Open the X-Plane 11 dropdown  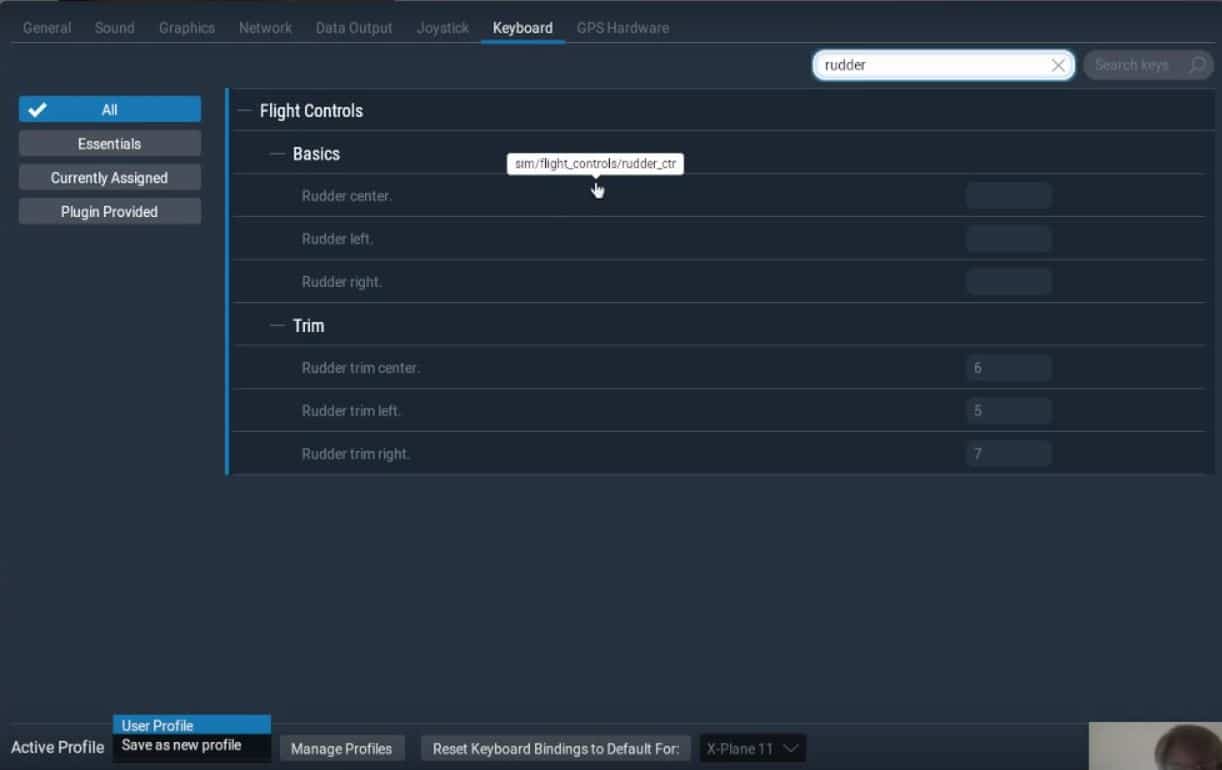752,749
